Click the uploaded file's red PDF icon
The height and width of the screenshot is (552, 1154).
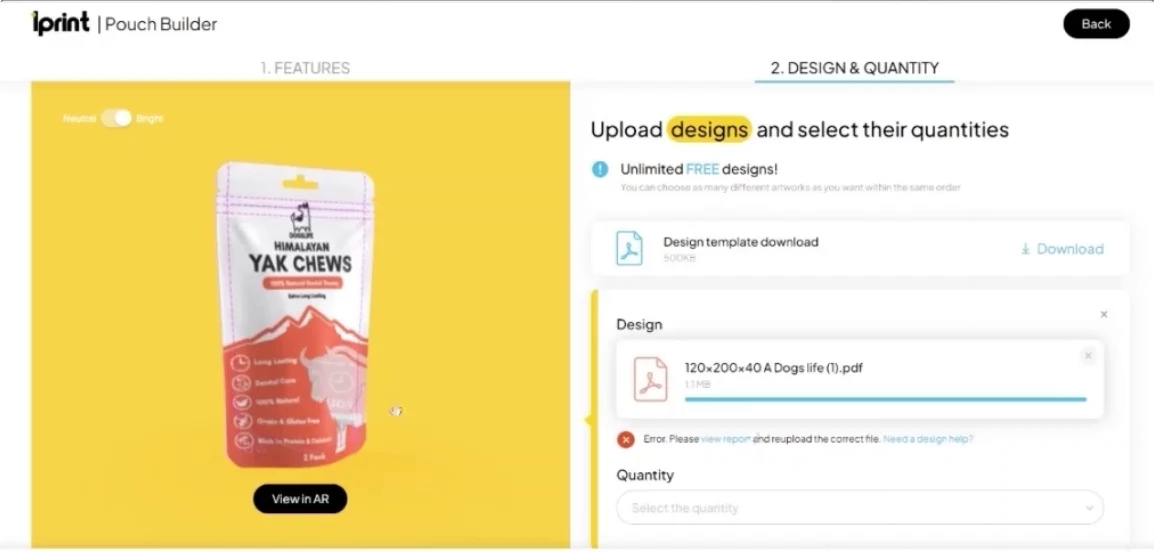[651, 379]
